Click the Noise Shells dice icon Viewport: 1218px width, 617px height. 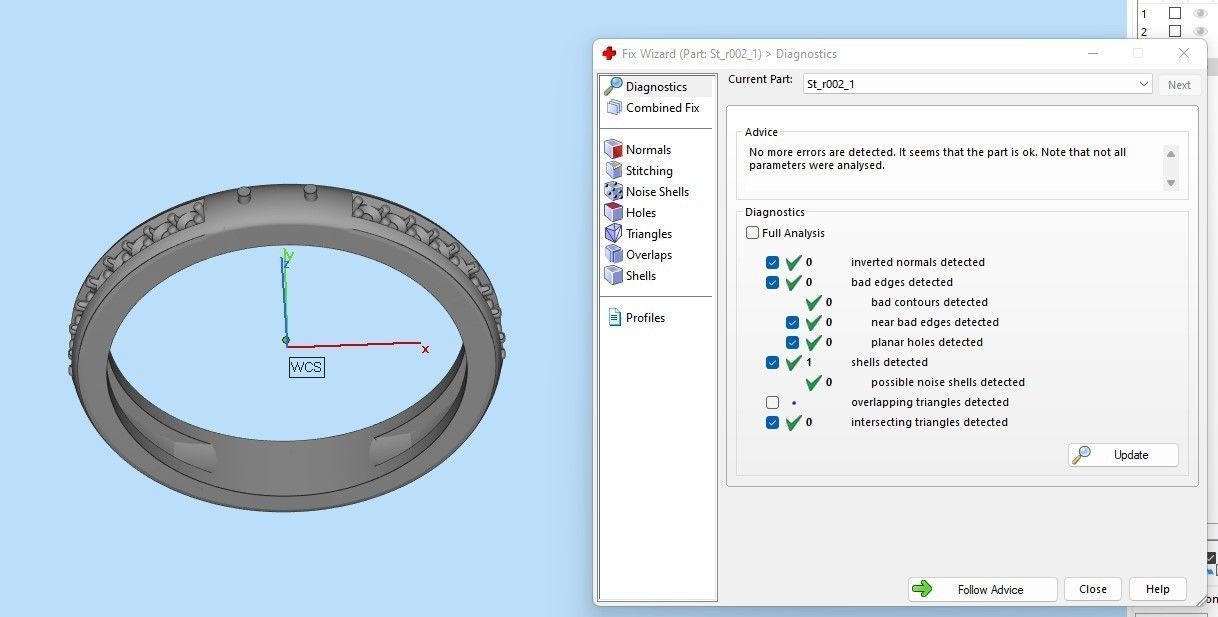click(614, 192)
